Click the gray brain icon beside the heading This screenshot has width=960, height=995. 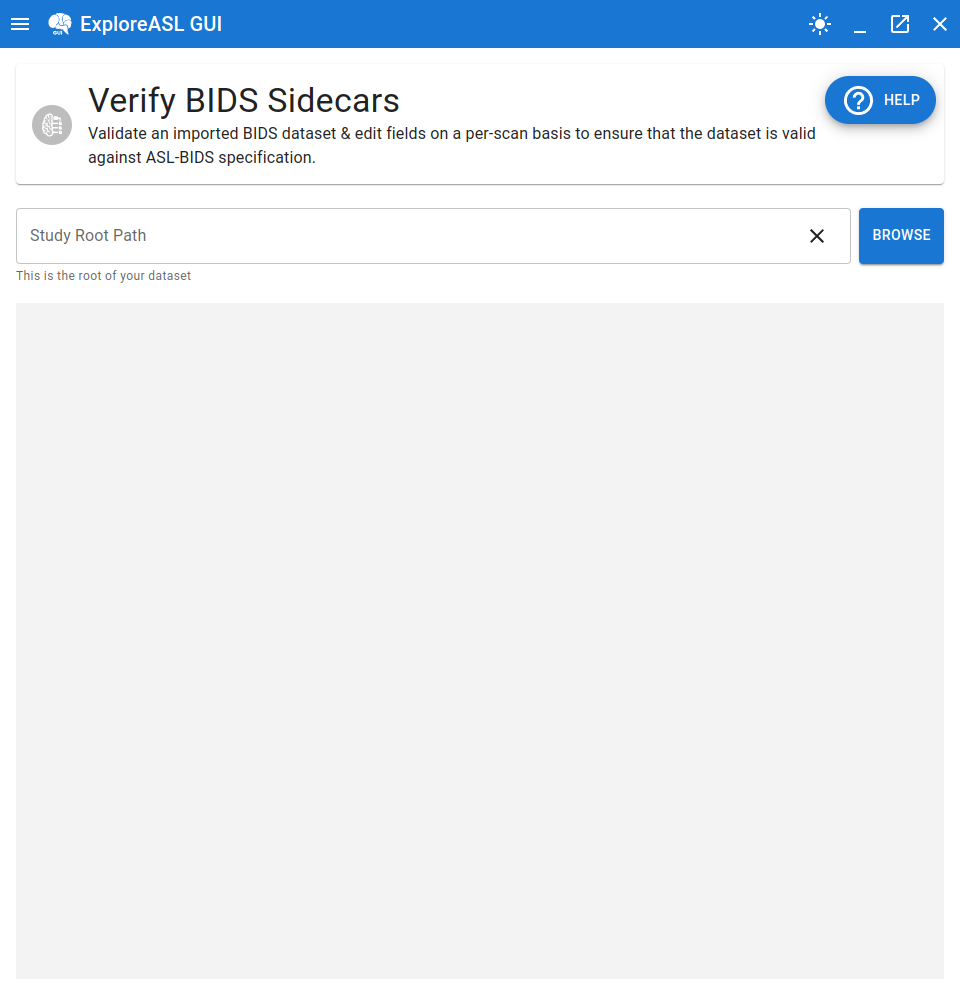coord(52,124)
